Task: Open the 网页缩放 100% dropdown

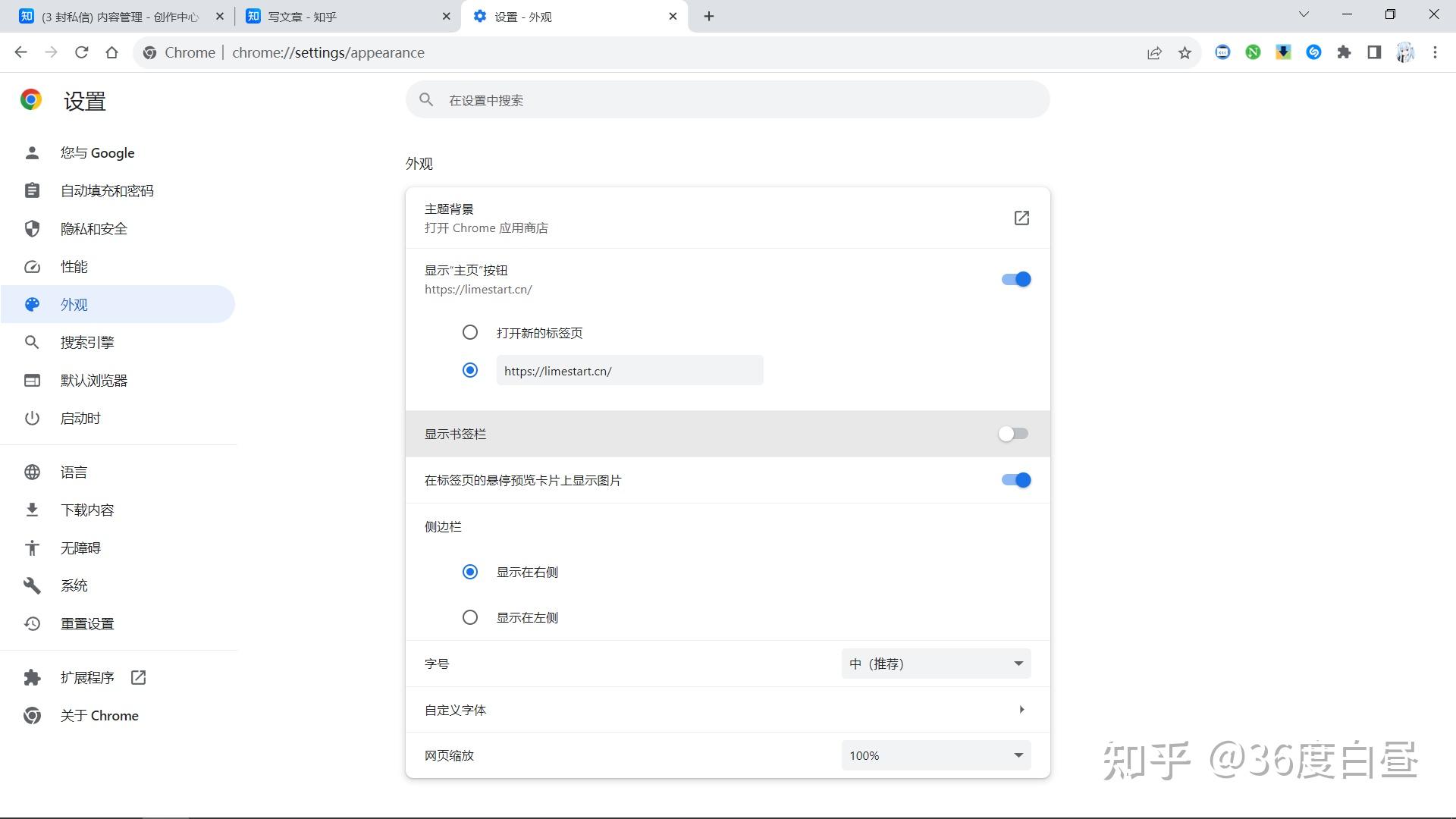Action: pos(936,755)
